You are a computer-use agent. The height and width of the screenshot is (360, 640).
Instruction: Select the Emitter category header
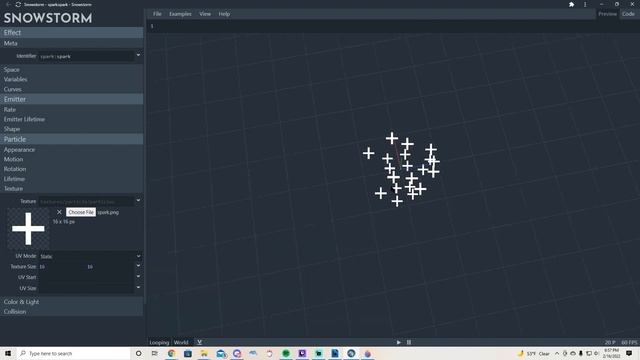(71, 99)
